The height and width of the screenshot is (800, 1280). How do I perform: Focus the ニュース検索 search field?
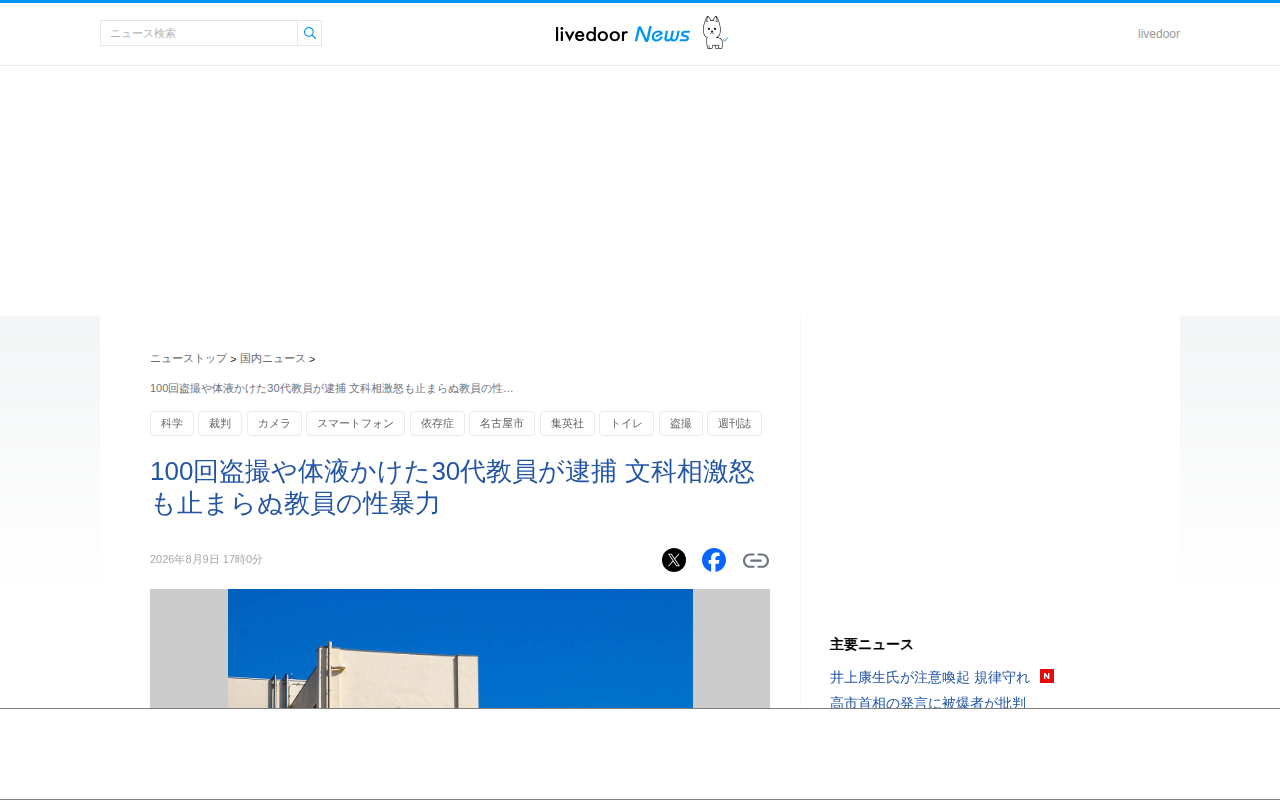[199, 33]
